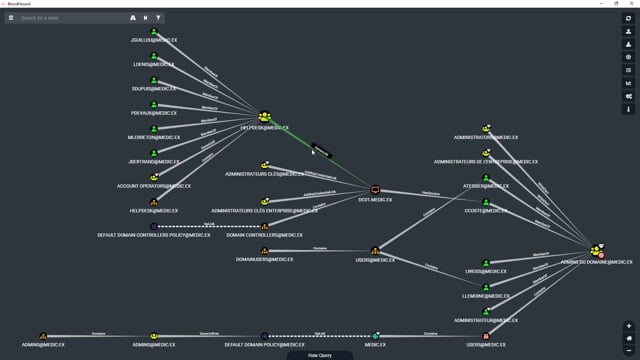Select the ADMINS DU DOMAINE@MEDIC.EX group node
This screenshot has width=640, height=360.
(x=597, y=251)
